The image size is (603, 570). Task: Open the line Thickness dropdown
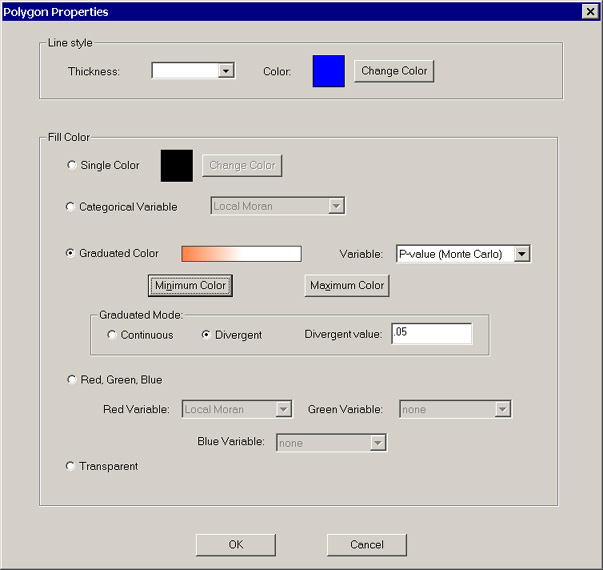coord(226,71)
